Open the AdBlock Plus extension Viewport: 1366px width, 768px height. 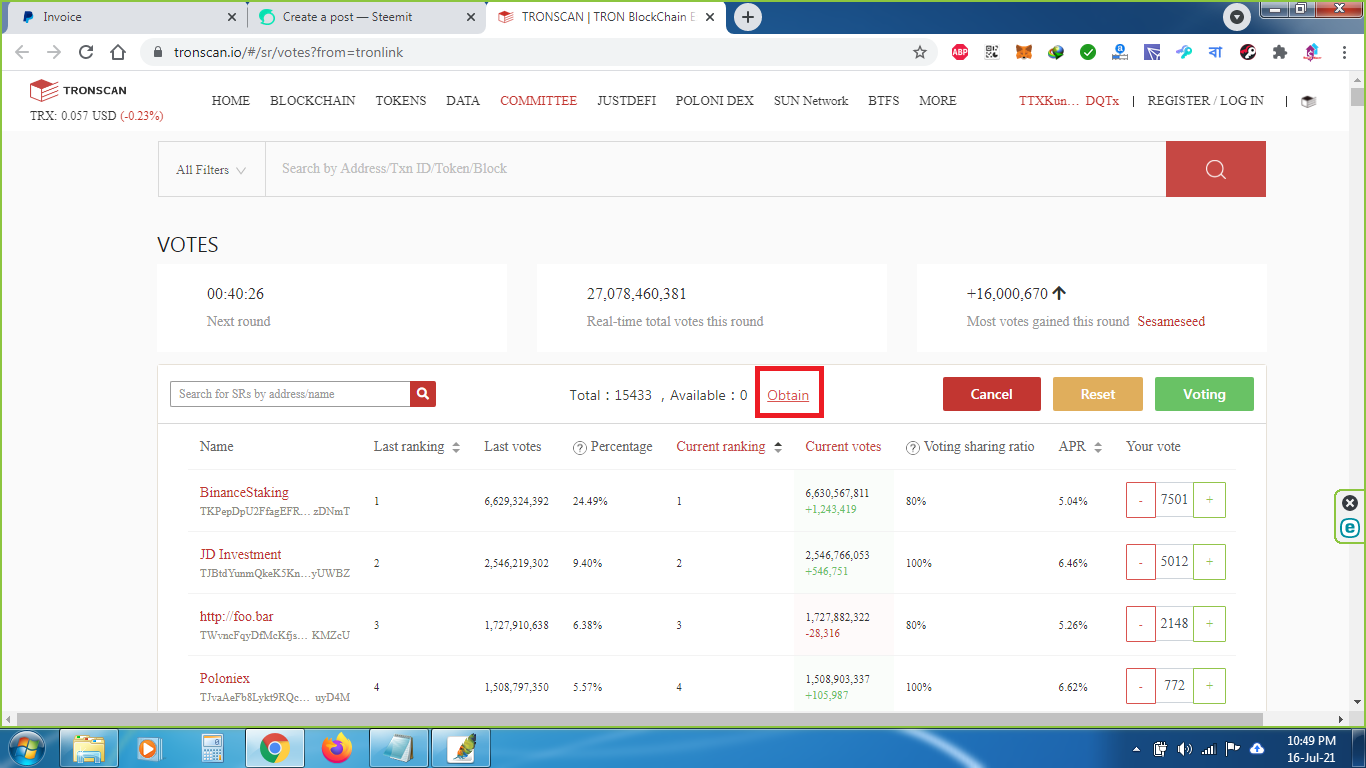[960, 52]
